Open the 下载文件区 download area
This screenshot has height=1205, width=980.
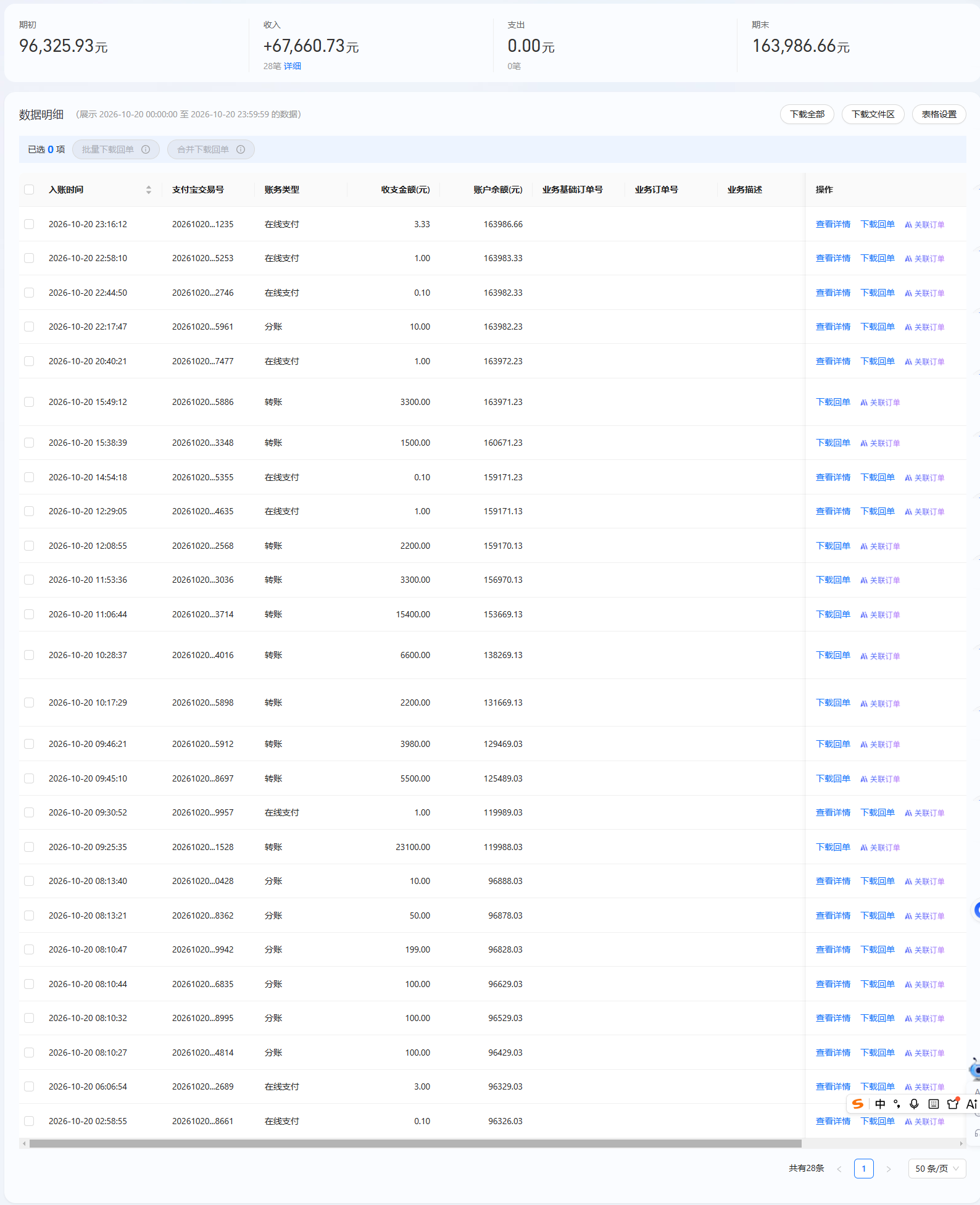pyautogui.click(x=873, y=114)
